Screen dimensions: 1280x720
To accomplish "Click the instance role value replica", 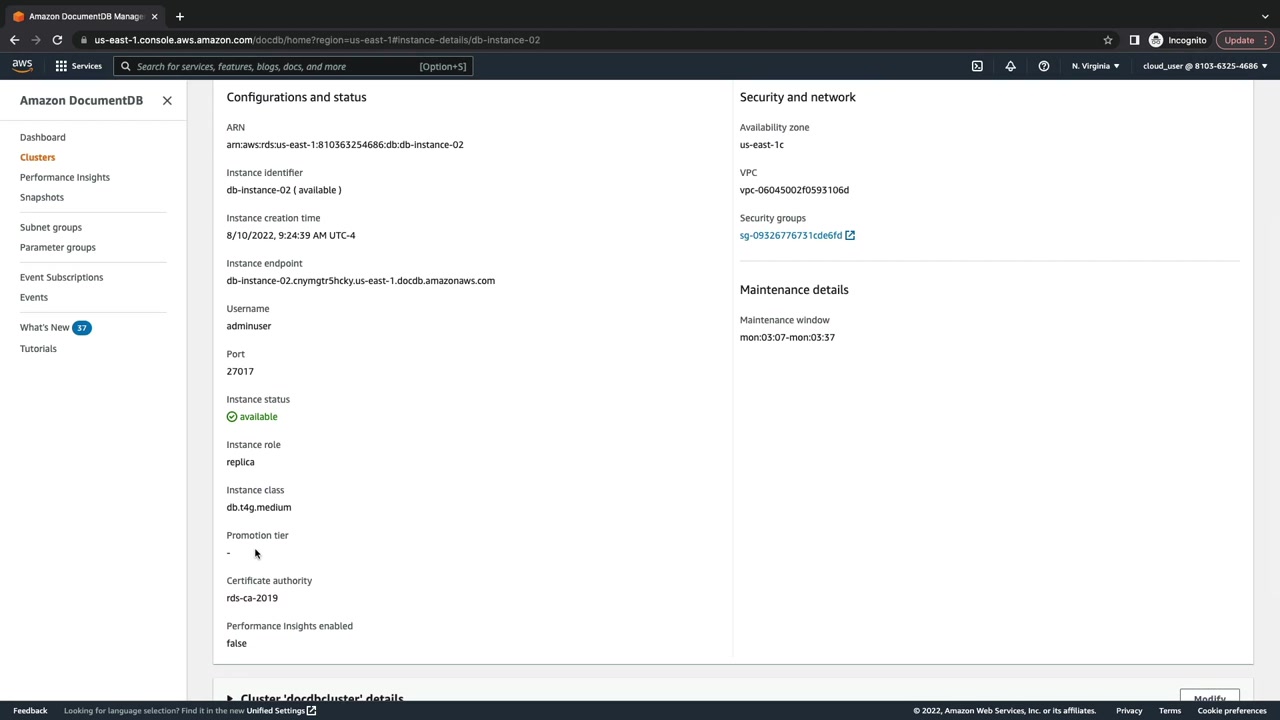I will pos(240,462).
